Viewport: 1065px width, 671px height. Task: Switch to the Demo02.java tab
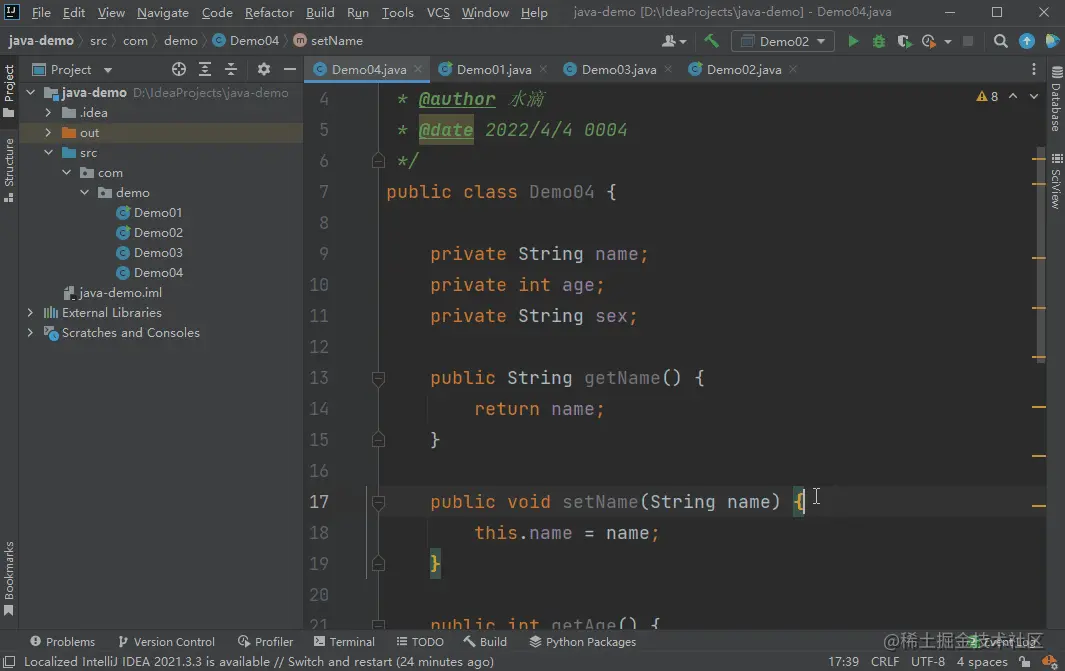[x=743, y=69]
